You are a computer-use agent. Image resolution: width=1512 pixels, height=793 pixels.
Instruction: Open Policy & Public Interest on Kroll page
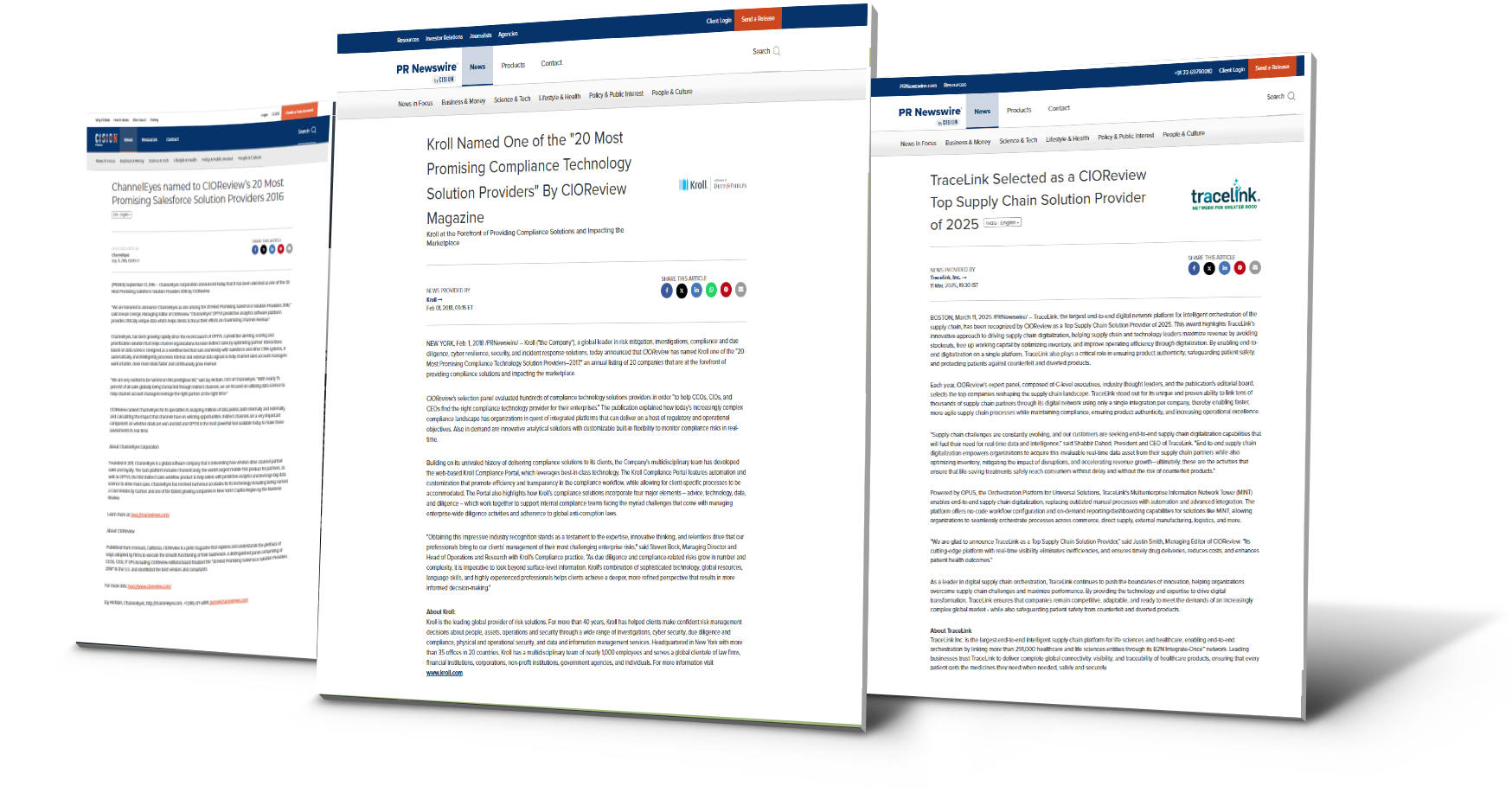(616, 94)
